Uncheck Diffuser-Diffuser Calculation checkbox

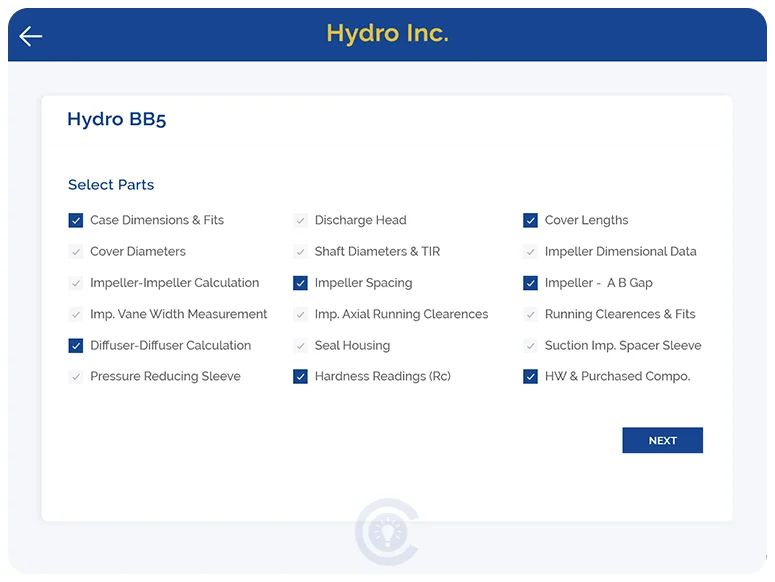coord(76,346)
